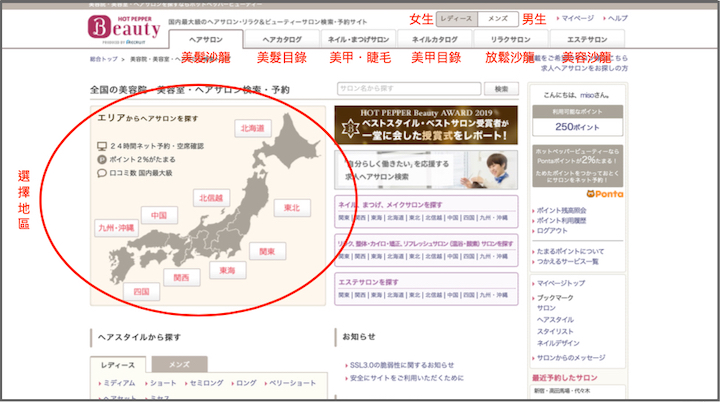Switch to メンズ at top toggle

tap(496, 18)
